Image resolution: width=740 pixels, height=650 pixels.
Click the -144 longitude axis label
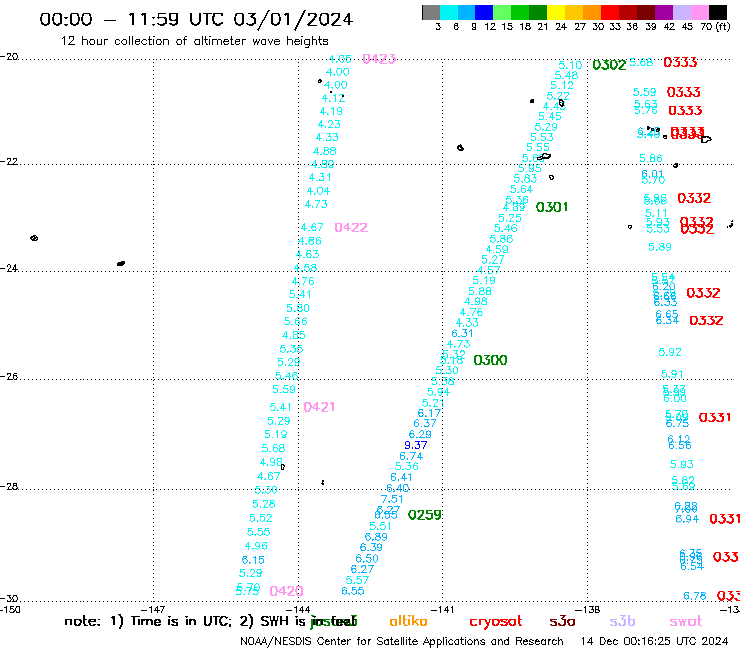coord(298,609)
